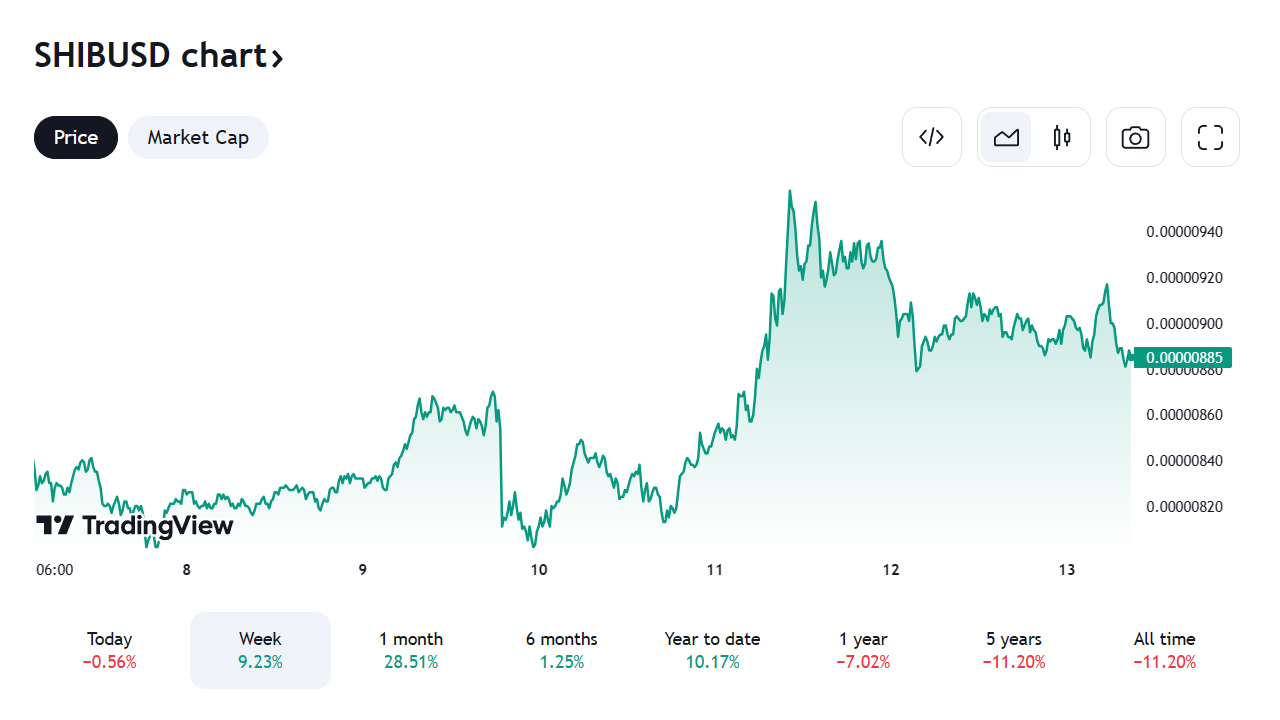Image resolution: width=1280 pixels, height=720 pixels.
Task: Click the TradingView logo
Action: [135, 525]
